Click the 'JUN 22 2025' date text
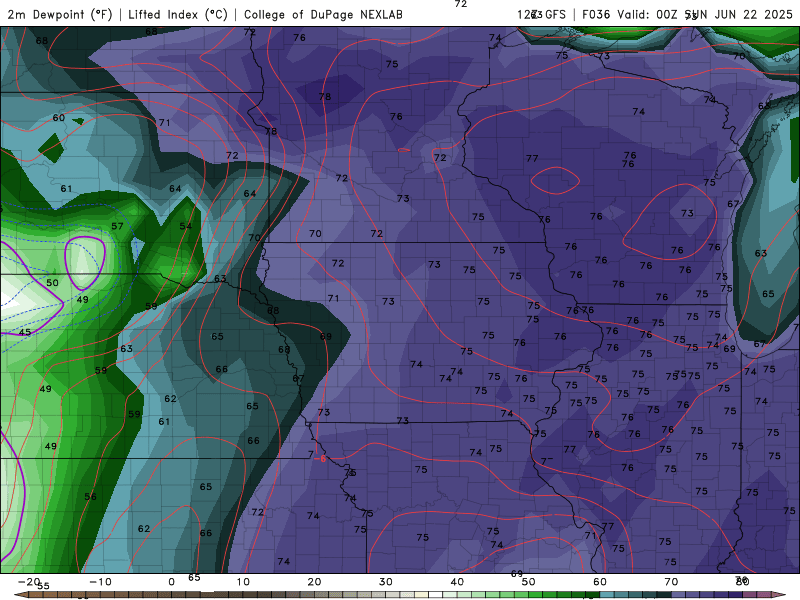Viewport: 800px width, 600px height. [x=753, y=14]
